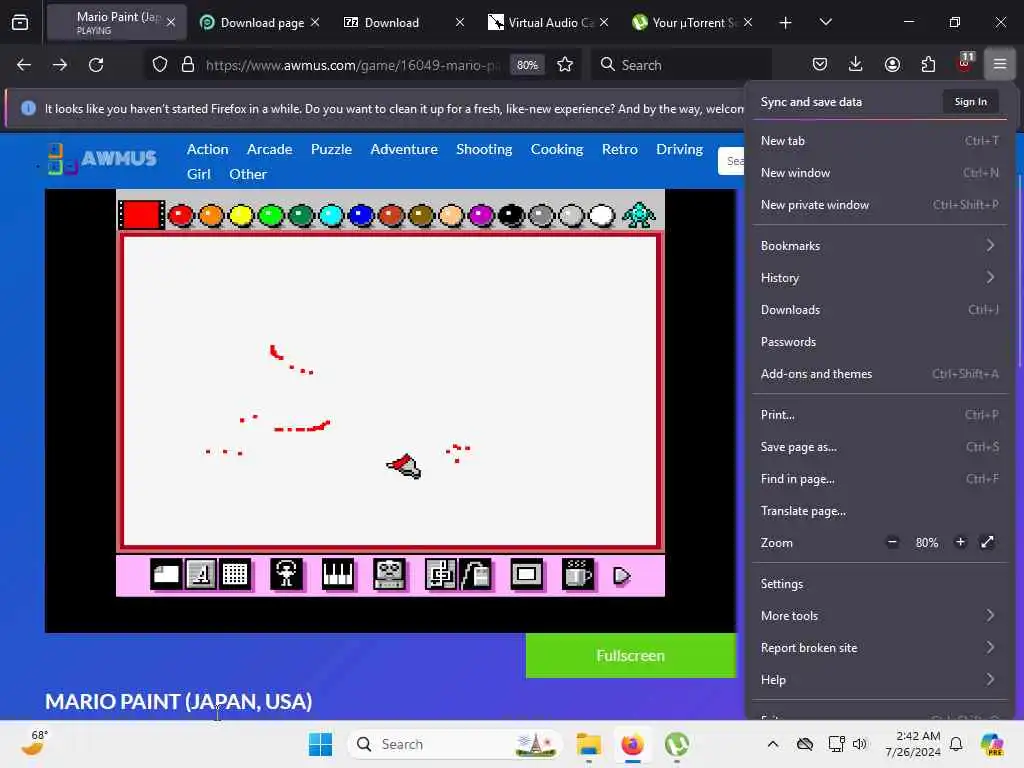This screenshot has width=1024, height=768.
Task: Bookmark this page with star icon
Action: click(565, 64)
